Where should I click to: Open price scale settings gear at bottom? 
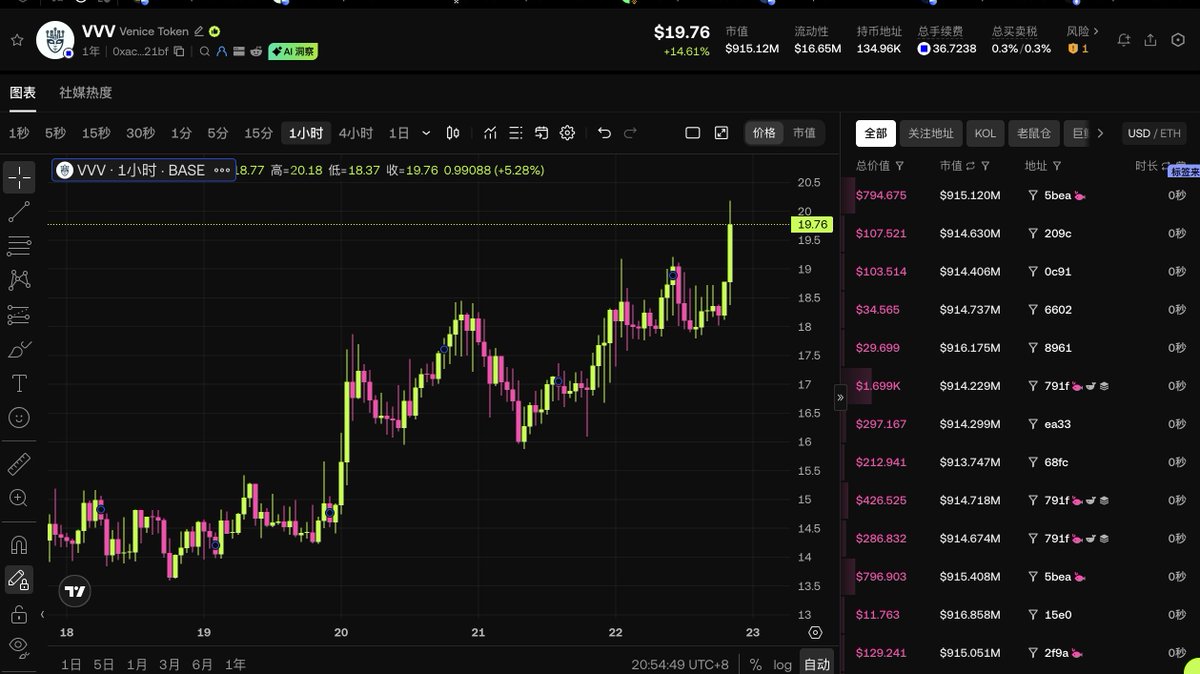click(815, 633)
